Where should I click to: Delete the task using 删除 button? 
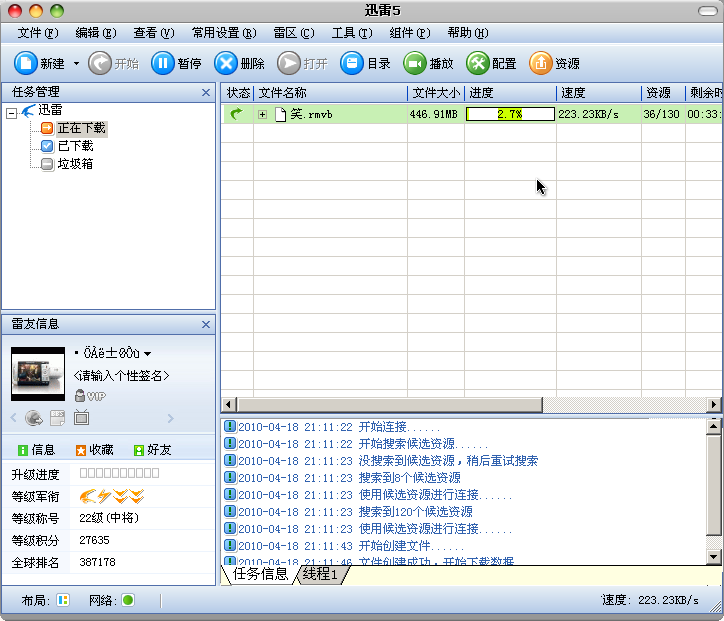(239, 63)
